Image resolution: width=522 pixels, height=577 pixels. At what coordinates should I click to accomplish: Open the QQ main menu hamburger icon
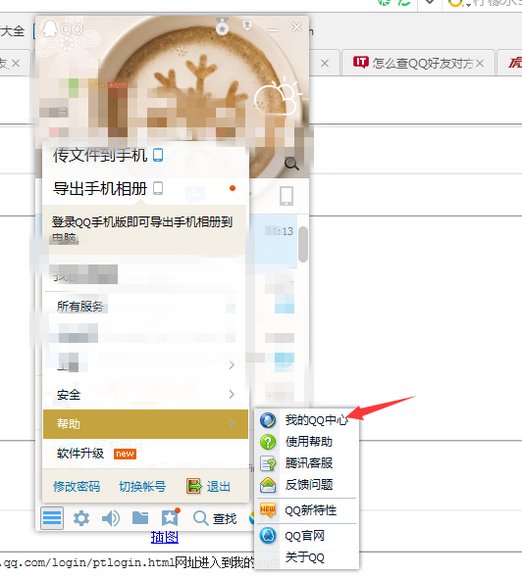pyautogui.click(x=52, y=518)
